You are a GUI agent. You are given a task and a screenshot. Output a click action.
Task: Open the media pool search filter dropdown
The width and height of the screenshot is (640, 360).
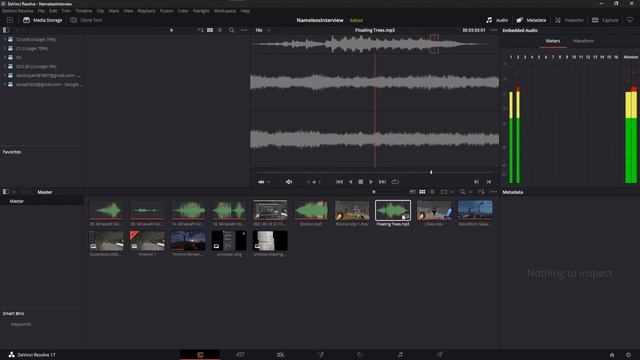coord(470,192)
